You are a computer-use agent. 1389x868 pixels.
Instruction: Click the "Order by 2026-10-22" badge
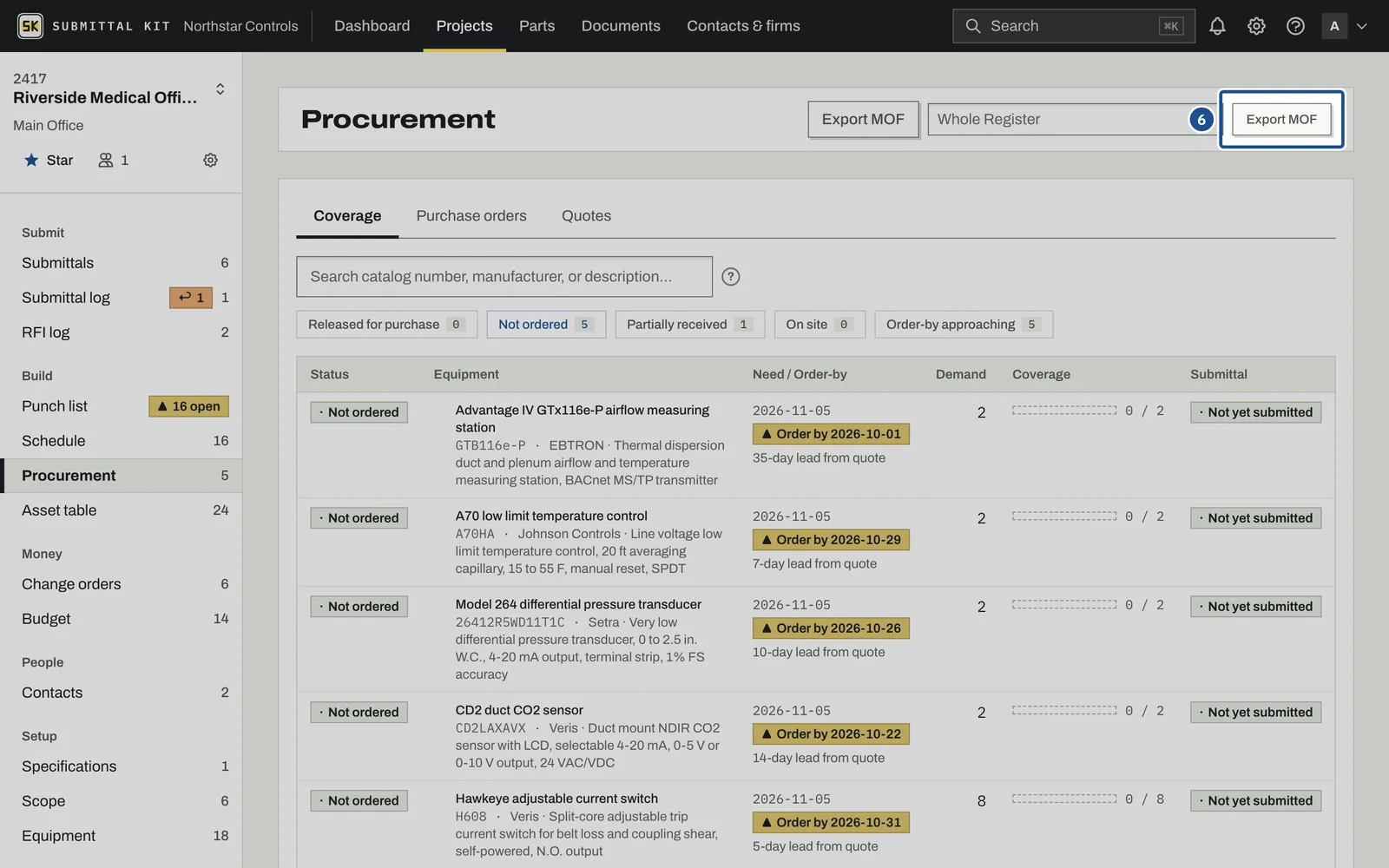pyautogui.click(x=831, y=734)
